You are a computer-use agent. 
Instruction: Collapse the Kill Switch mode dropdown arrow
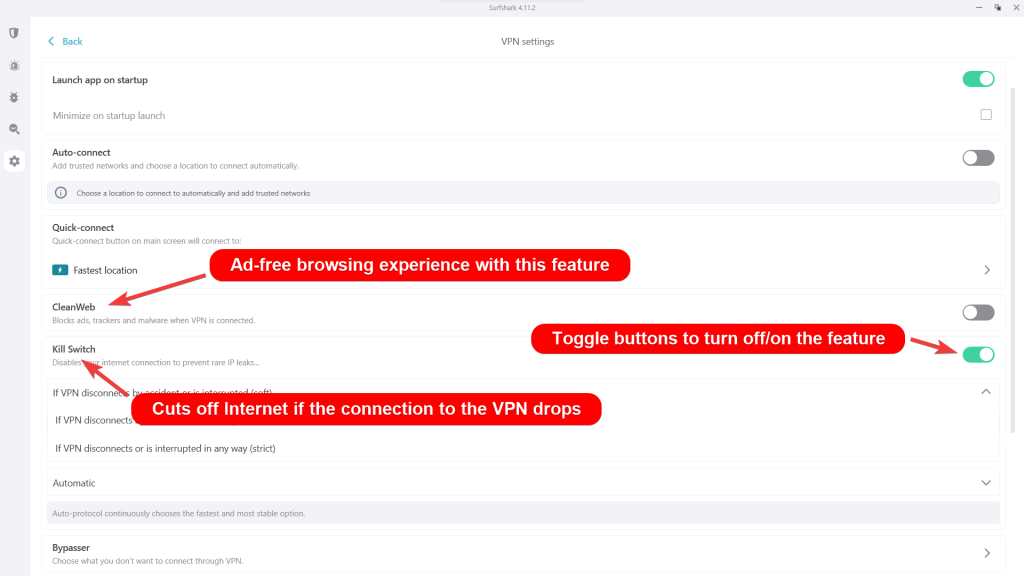tap(986, 392)
